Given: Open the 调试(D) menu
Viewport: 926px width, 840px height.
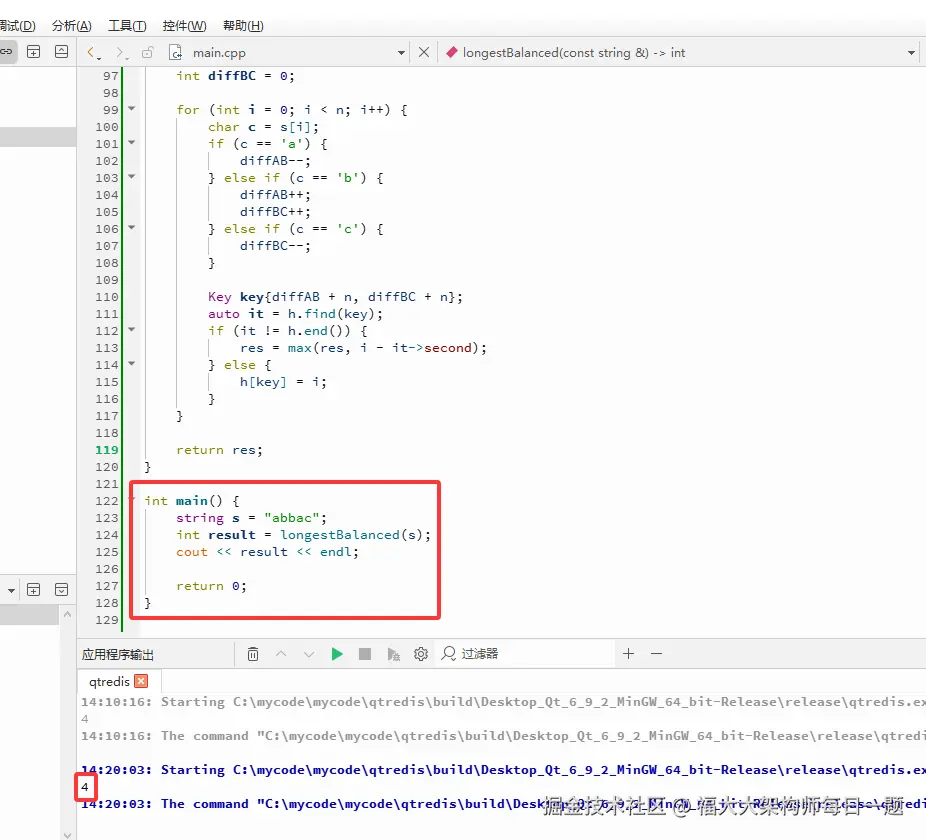Looking at the screenshot, I should (x=17, y=25).
